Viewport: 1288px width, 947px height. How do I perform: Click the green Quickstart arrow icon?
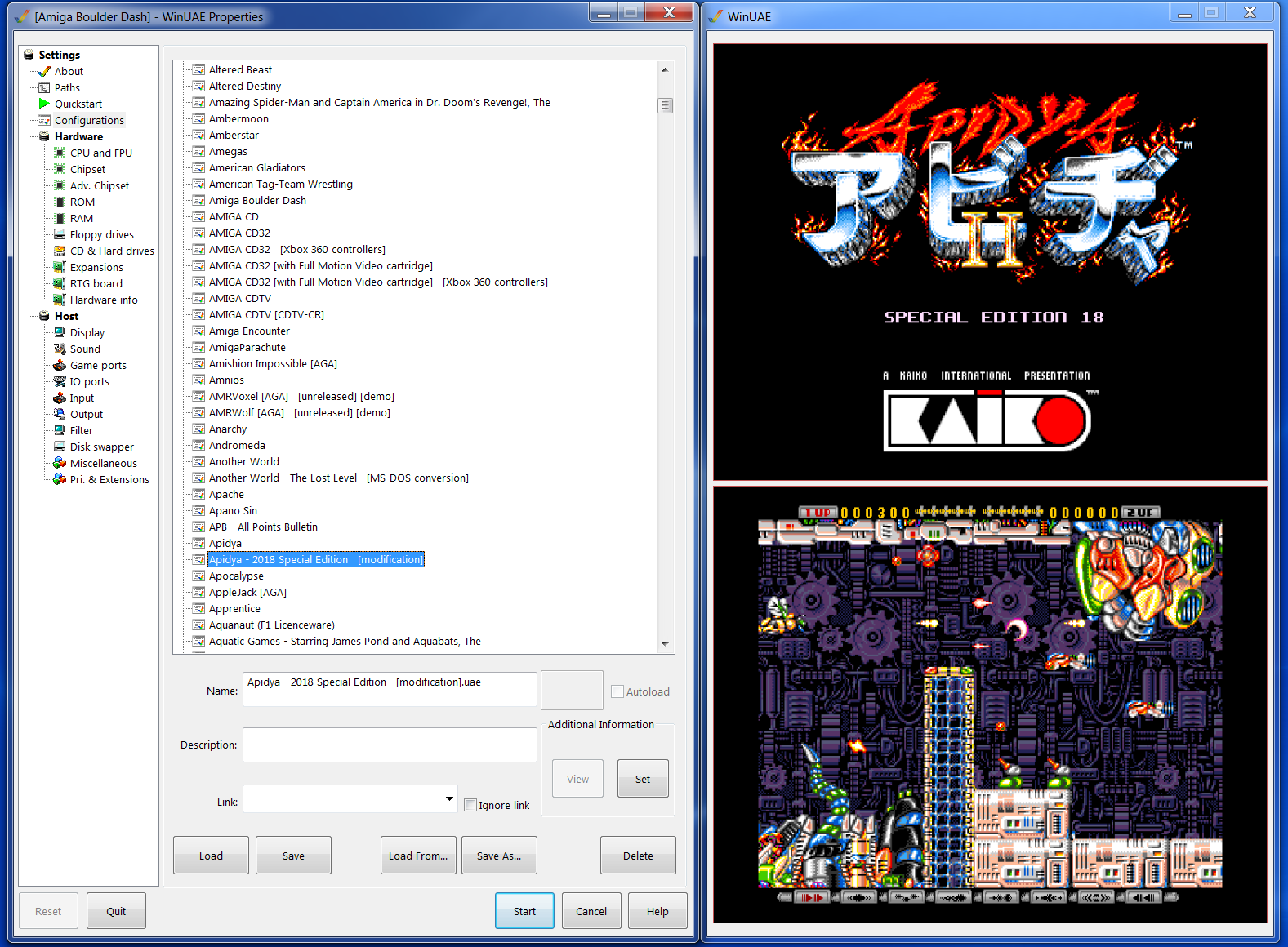45,104
